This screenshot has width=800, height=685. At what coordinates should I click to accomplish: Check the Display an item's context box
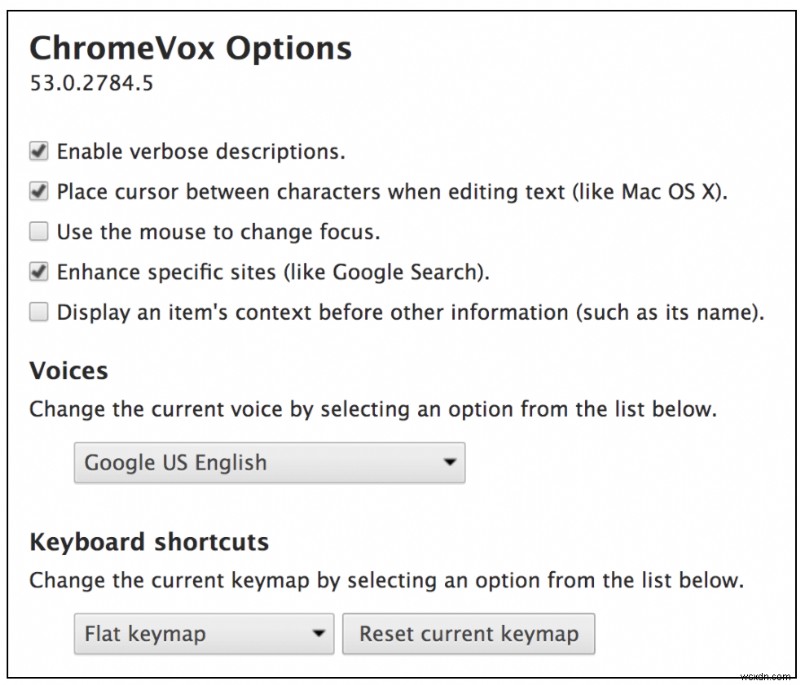pos(39,312)
